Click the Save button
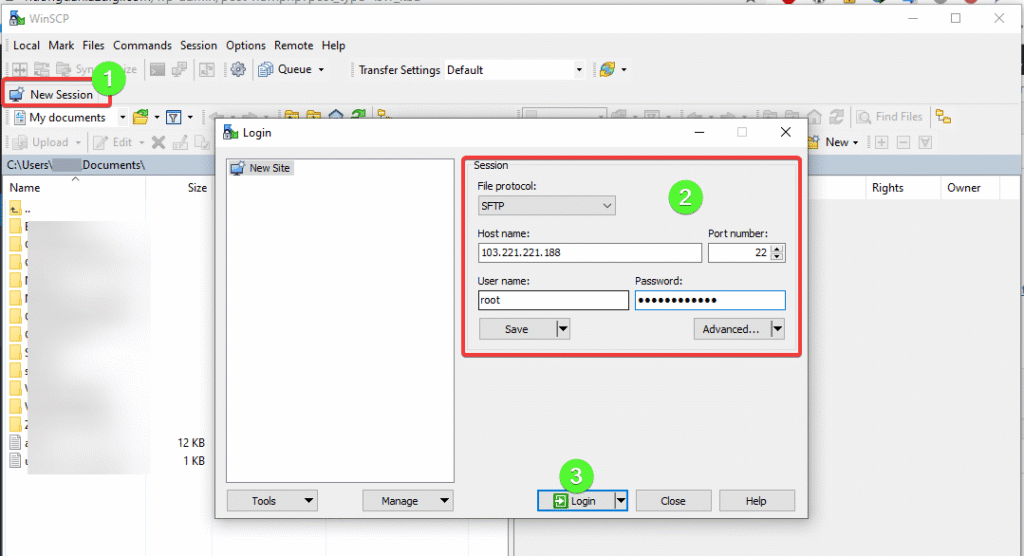Image resolution: width=1024 pixels, height=556 pixels. [516, 329]
